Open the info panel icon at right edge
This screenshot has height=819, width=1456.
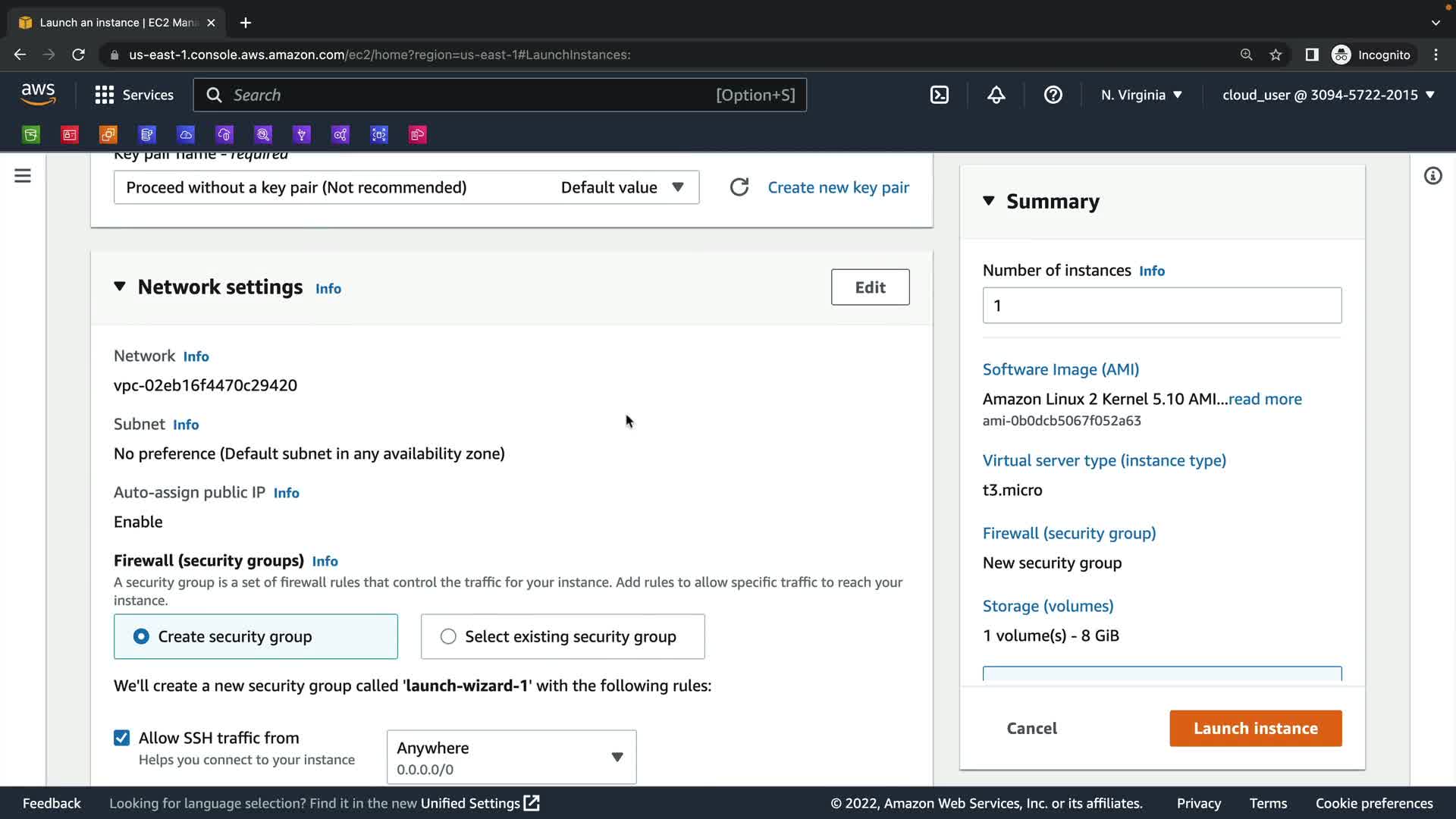click(1432, 176)
